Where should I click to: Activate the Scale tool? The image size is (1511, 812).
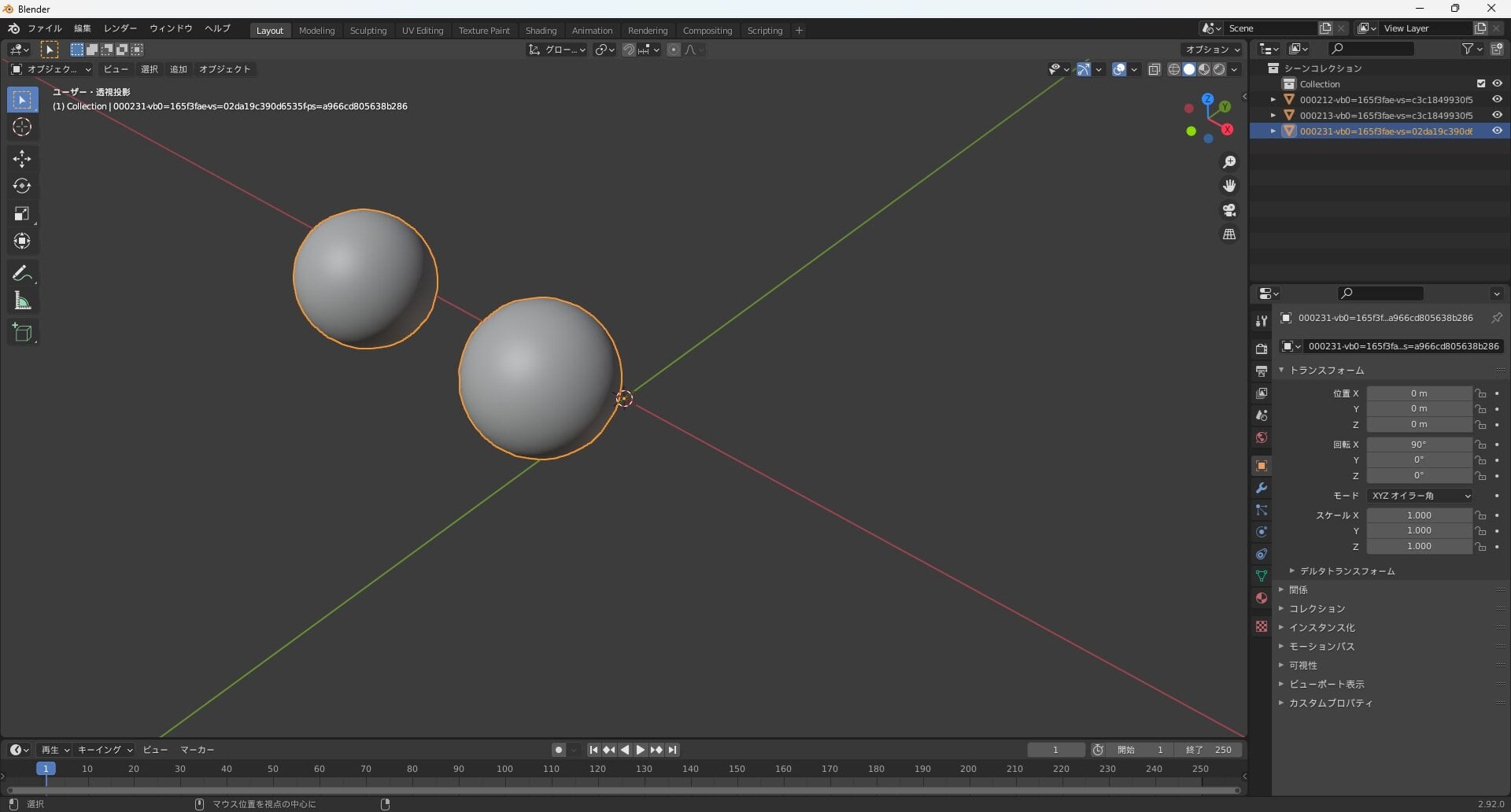[x=22, y=214]
